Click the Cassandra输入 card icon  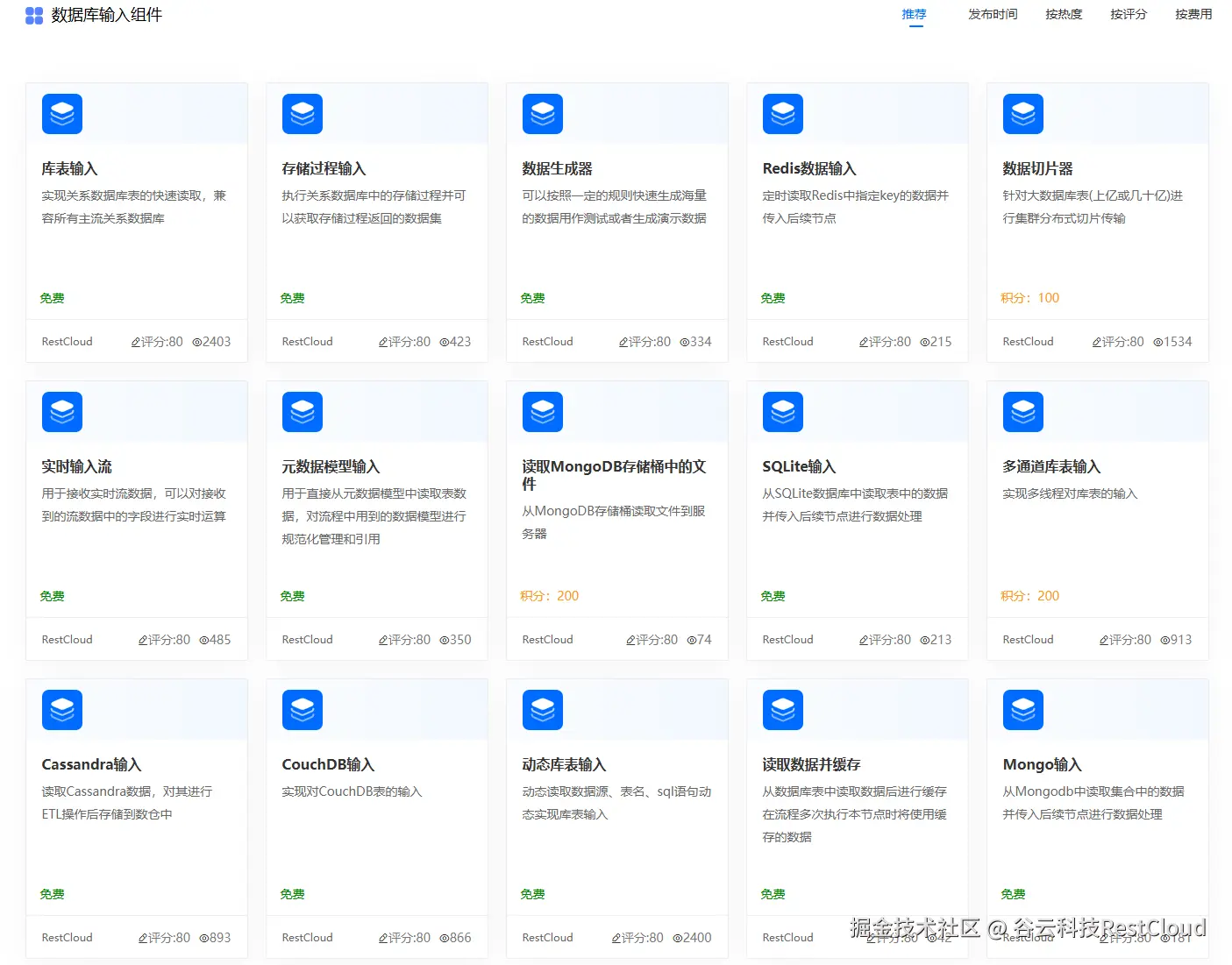pos(61,709)
